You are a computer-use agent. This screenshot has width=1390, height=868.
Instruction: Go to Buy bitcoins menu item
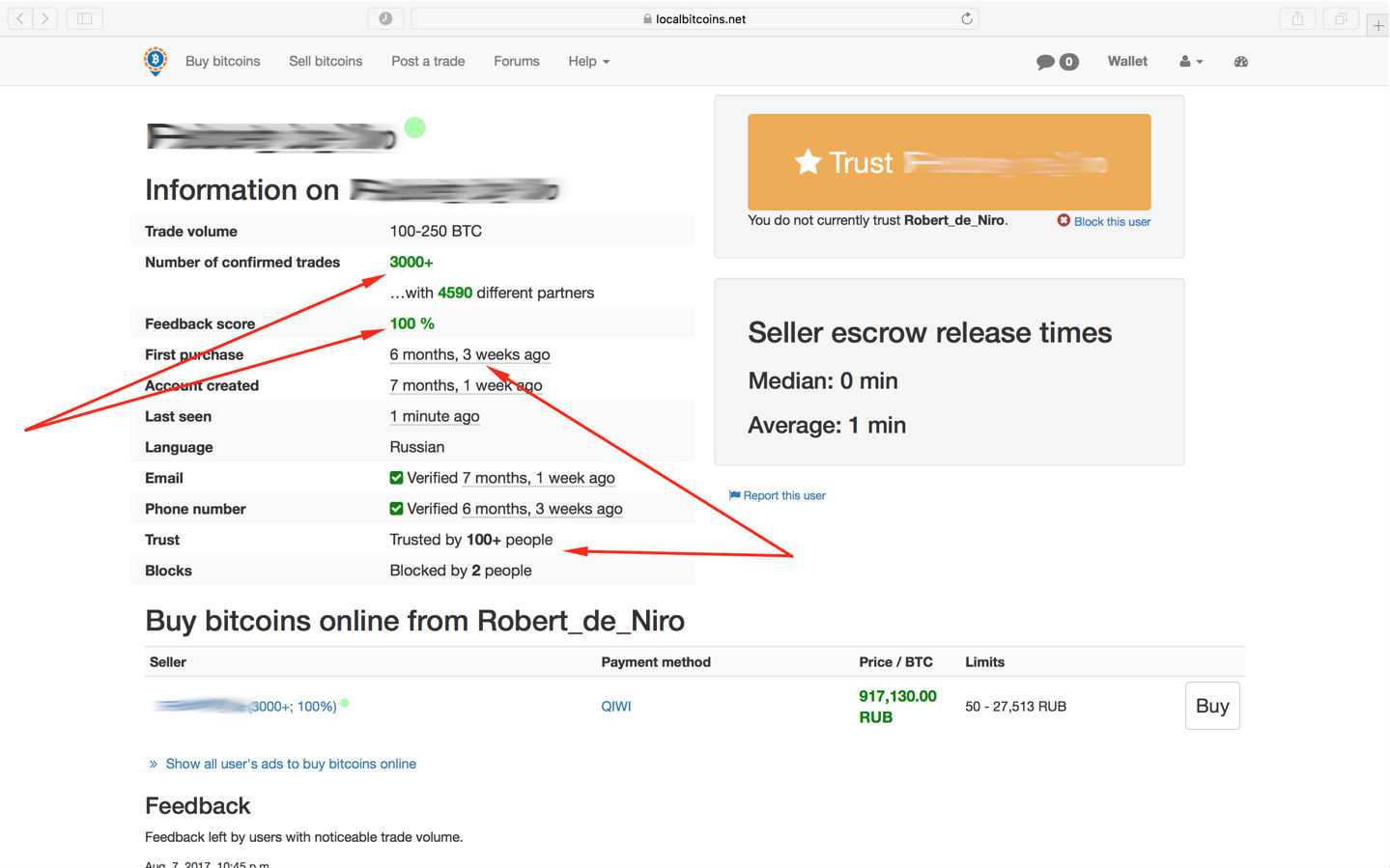tap(222, 61)
